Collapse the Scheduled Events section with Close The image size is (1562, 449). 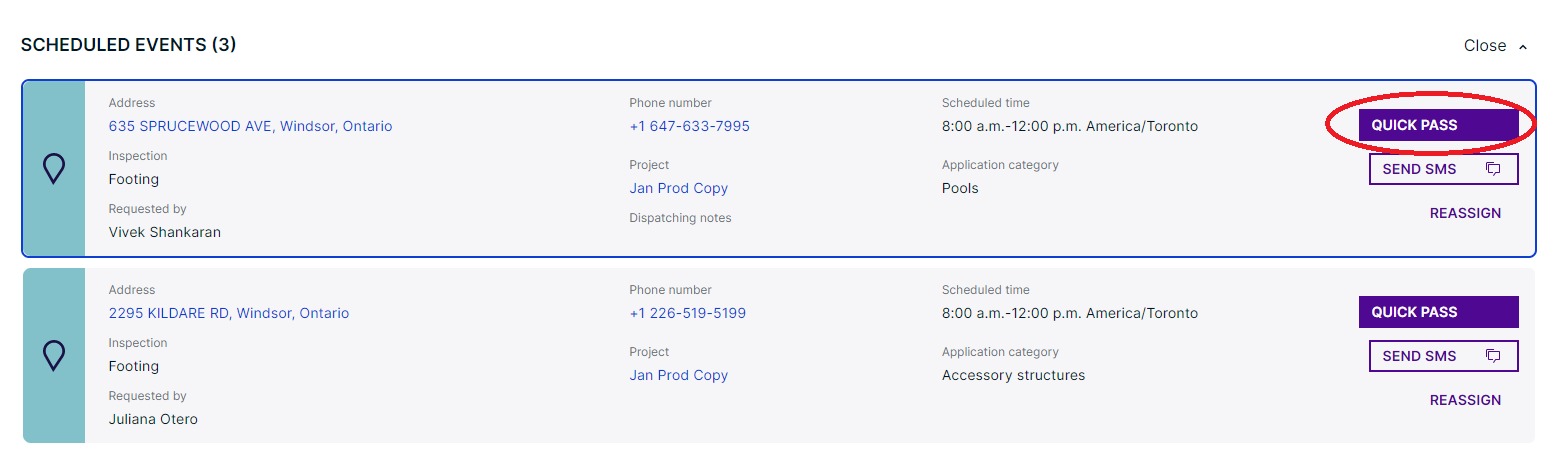1484,46
